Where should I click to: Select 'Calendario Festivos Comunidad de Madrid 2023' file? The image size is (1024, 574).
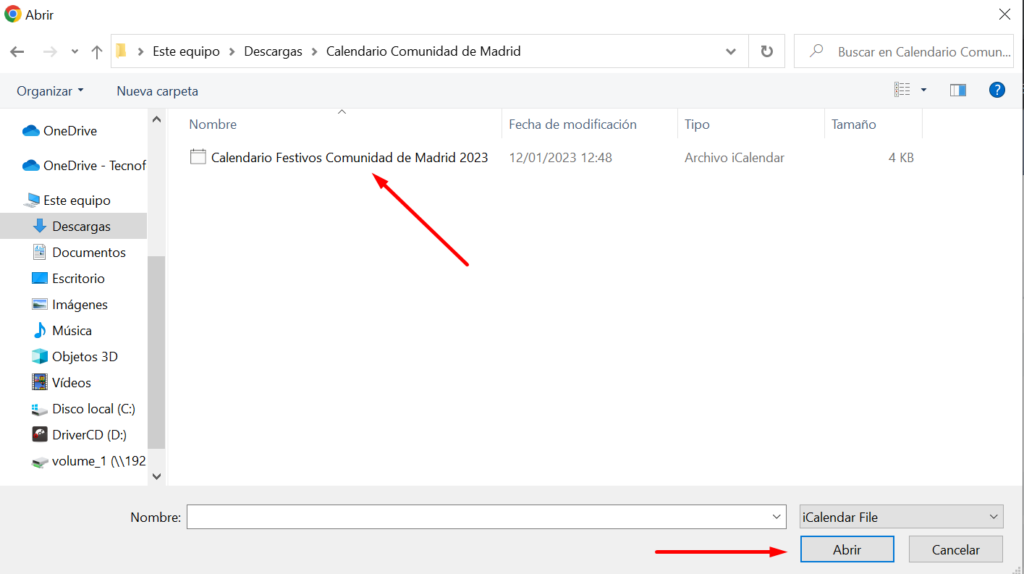(x=349, y=157)
